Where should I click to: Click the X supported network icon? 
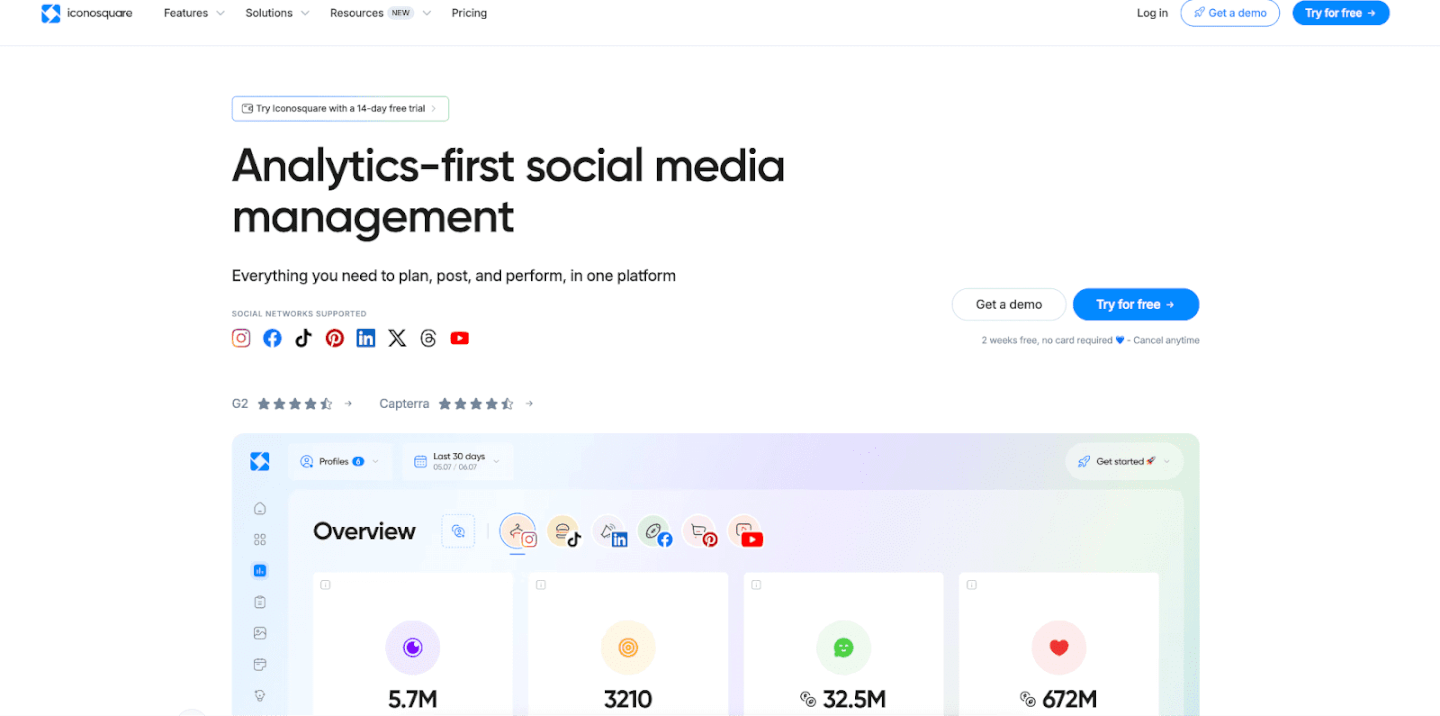(397, 338)
